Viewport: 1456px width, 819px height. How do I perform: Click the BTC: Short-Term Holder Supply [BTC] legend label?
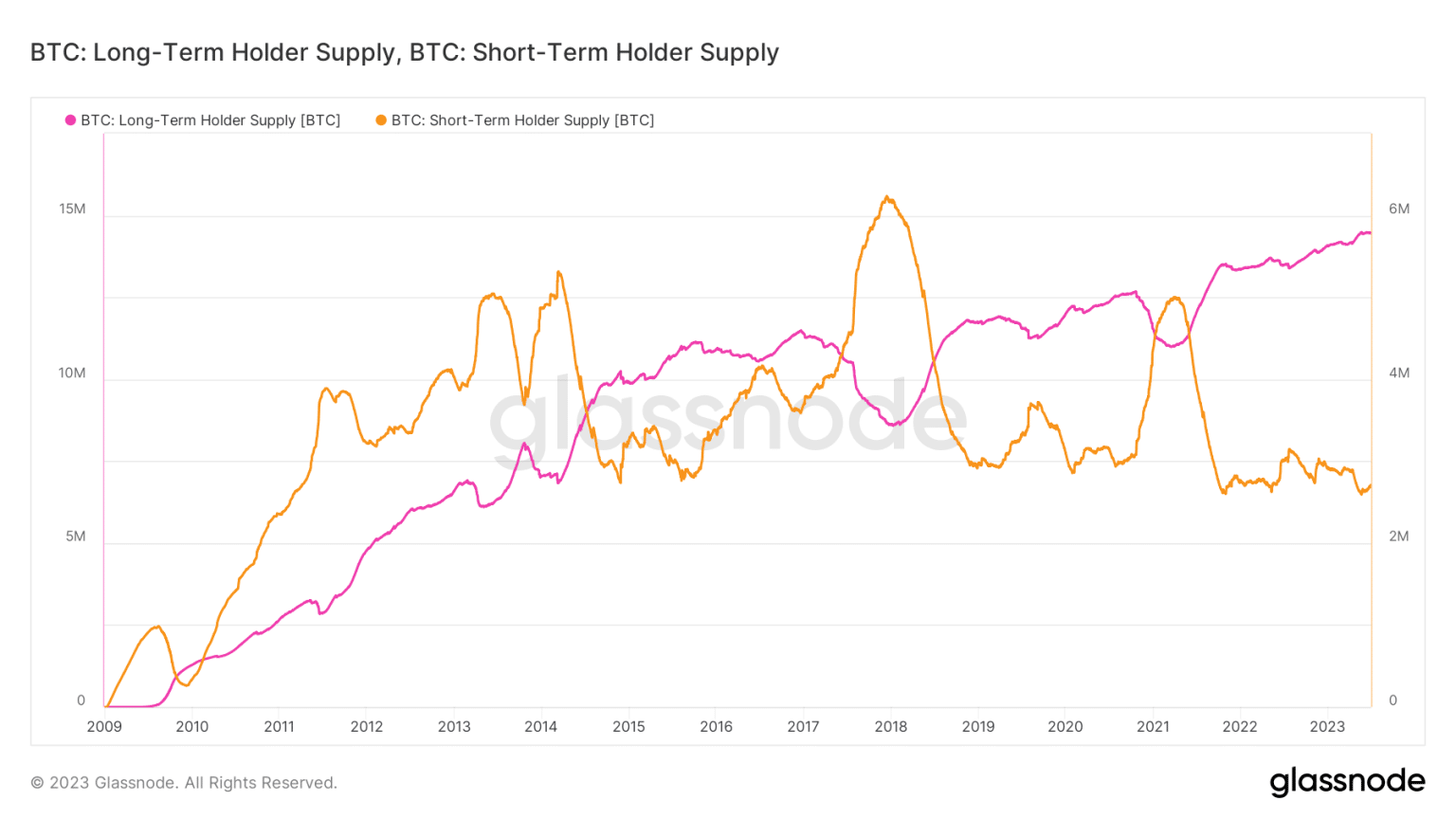pos(522,120)
